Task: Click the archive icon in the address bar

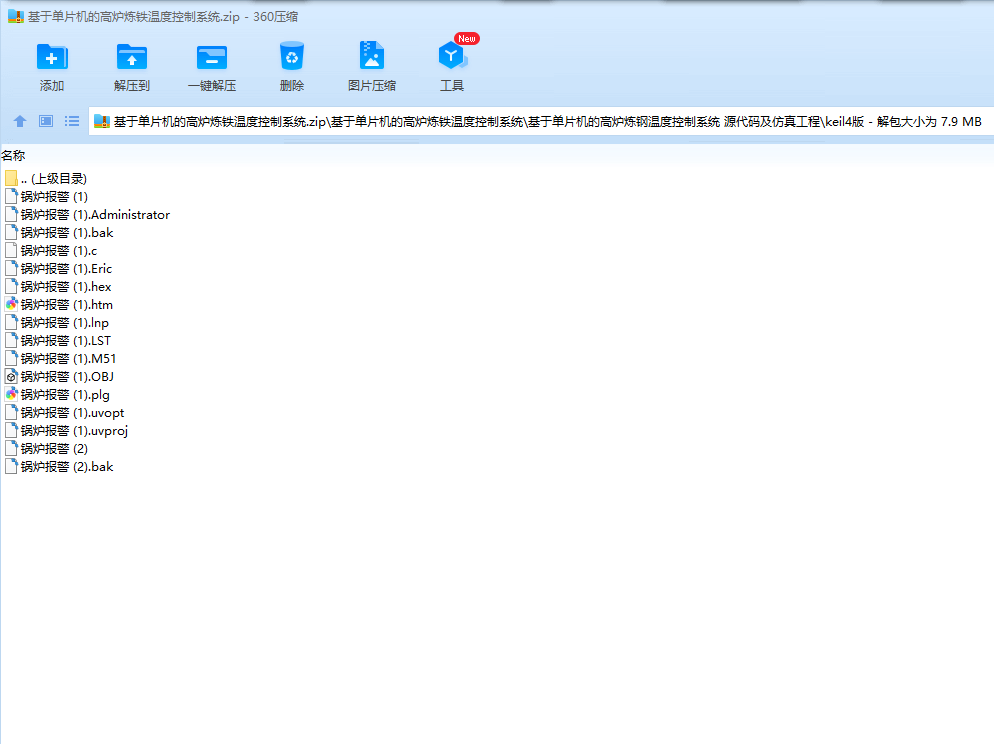Action: coord(102,121)
